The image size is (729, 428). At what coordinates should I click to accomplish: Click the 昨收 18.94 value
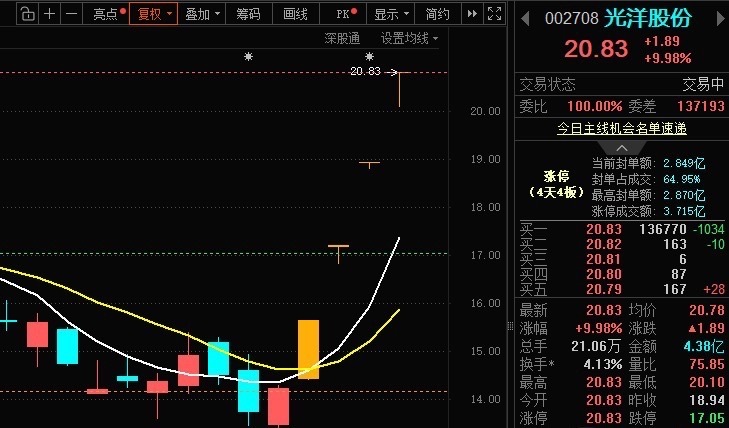[x=707, y=400]
